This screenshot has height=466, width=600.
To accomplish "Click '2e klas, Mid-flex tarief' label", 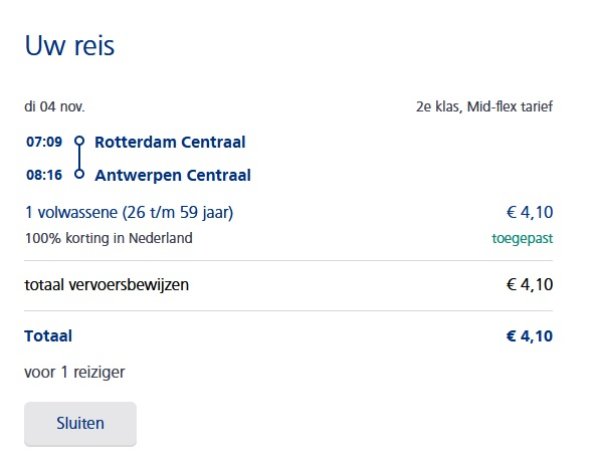I will point(484,106).
